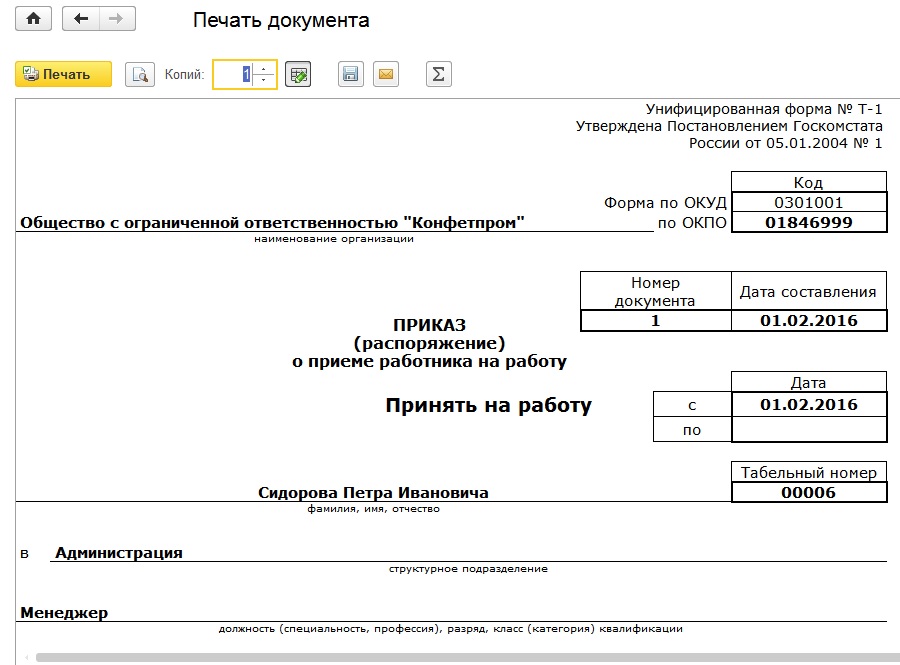
Task: Click the 'по ОКПО' label
Action: (x=692, y=223)
